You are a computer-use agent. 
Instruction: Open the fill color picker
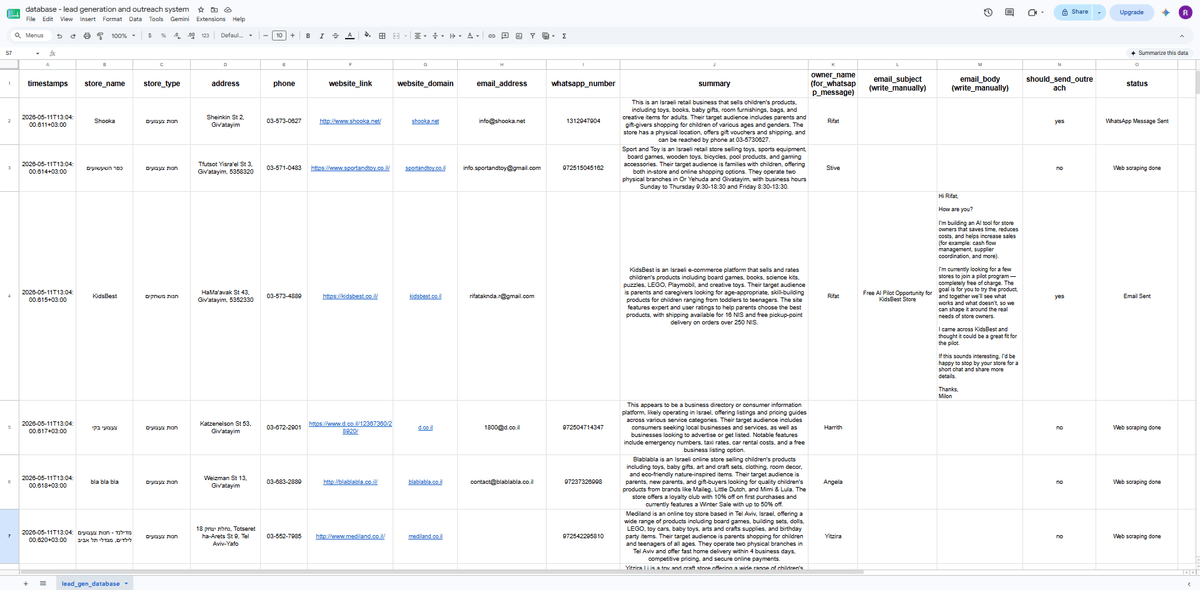367,35
